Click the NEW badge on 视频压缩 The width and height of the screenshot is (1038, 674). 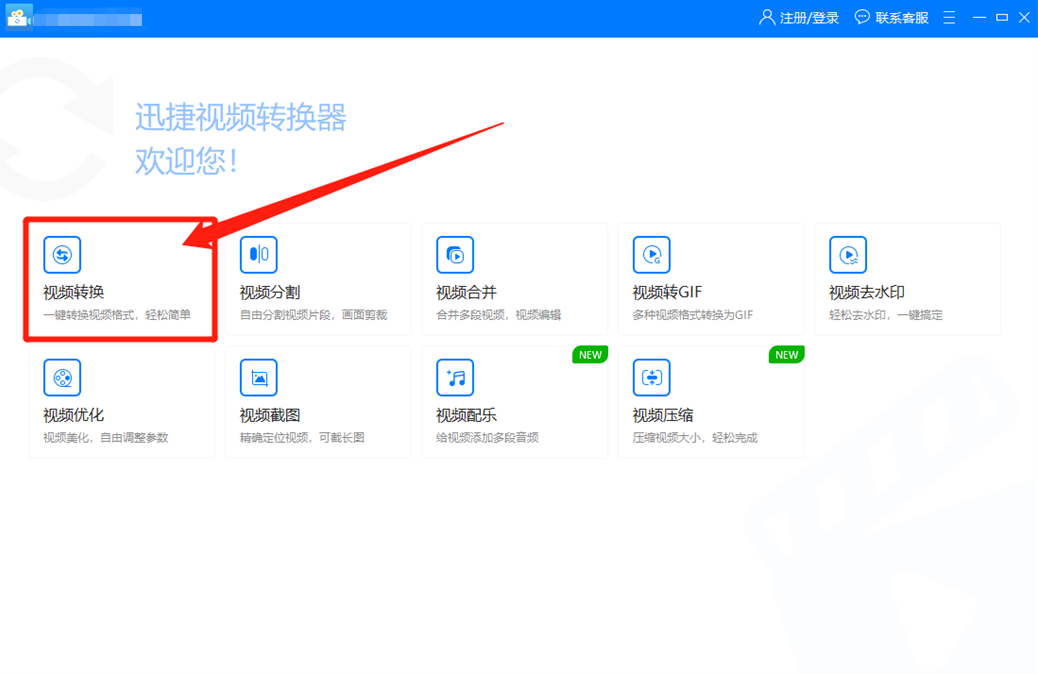786,355
